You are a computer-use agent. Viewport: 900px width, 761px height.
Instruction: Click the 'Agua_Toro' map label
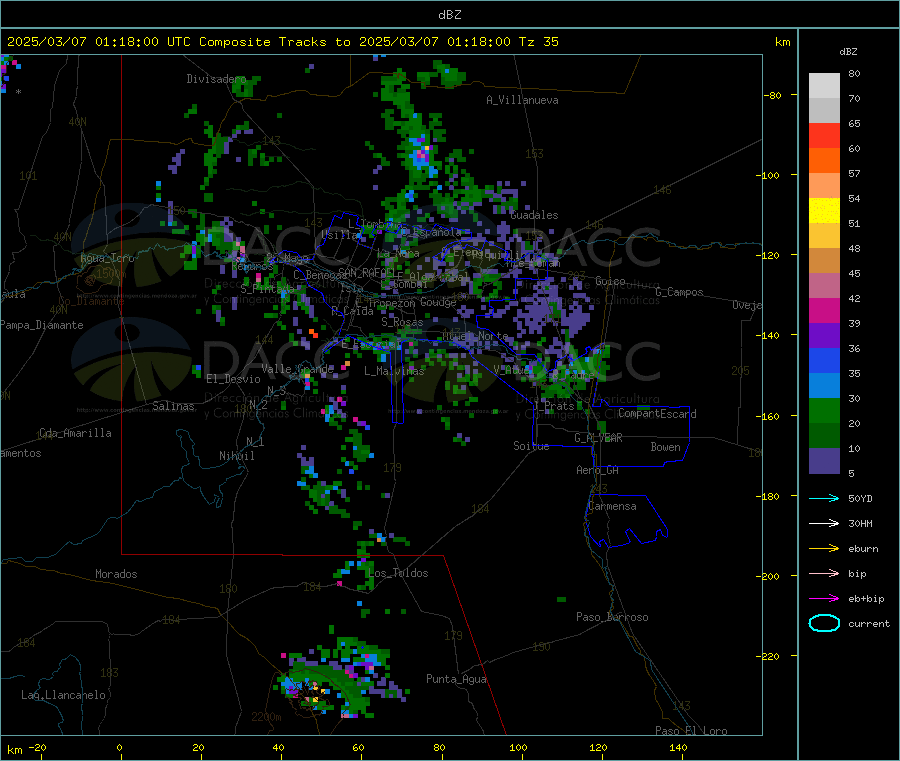coord(107,258)
